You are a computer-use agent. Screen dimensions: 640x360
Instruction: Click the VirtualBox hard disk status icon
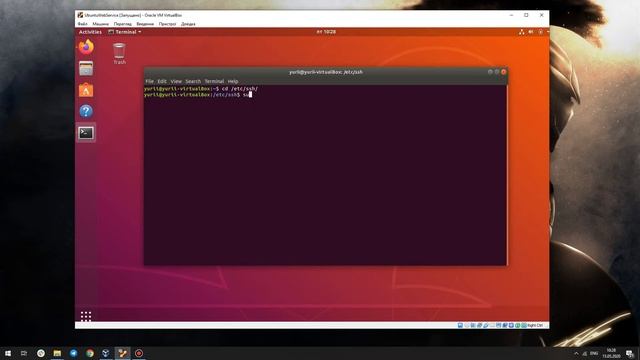point(460,325)
